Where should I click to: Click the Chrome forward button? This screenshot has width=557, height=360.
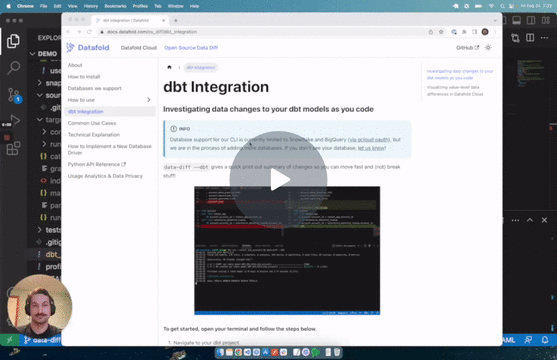point(79,32)
